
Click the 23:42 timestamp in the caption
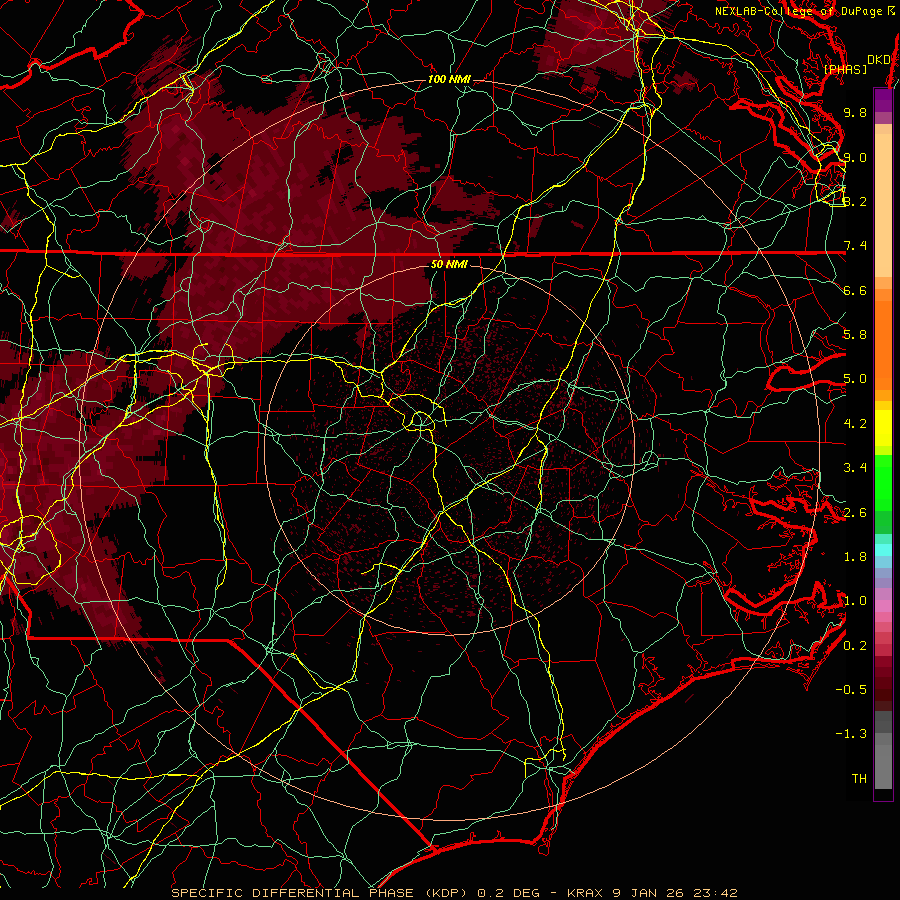(x=718, y=893)
